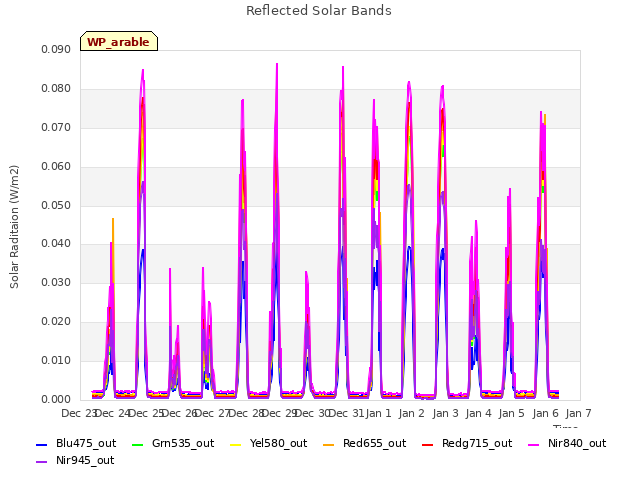This screenshot has width=640, height=480.
Task: Click the blue Blu475_out legend swatch
Action: coord(42,444)
